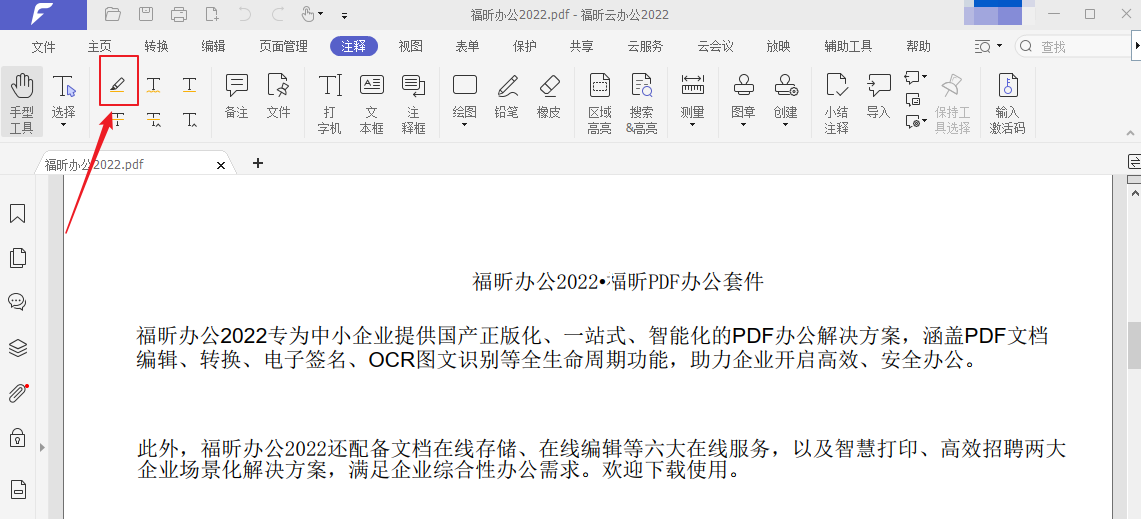Switch to the 编辑 tab
Viewport: 1141px width, 519px height.
pyautogui.click(x=213, y=47)
